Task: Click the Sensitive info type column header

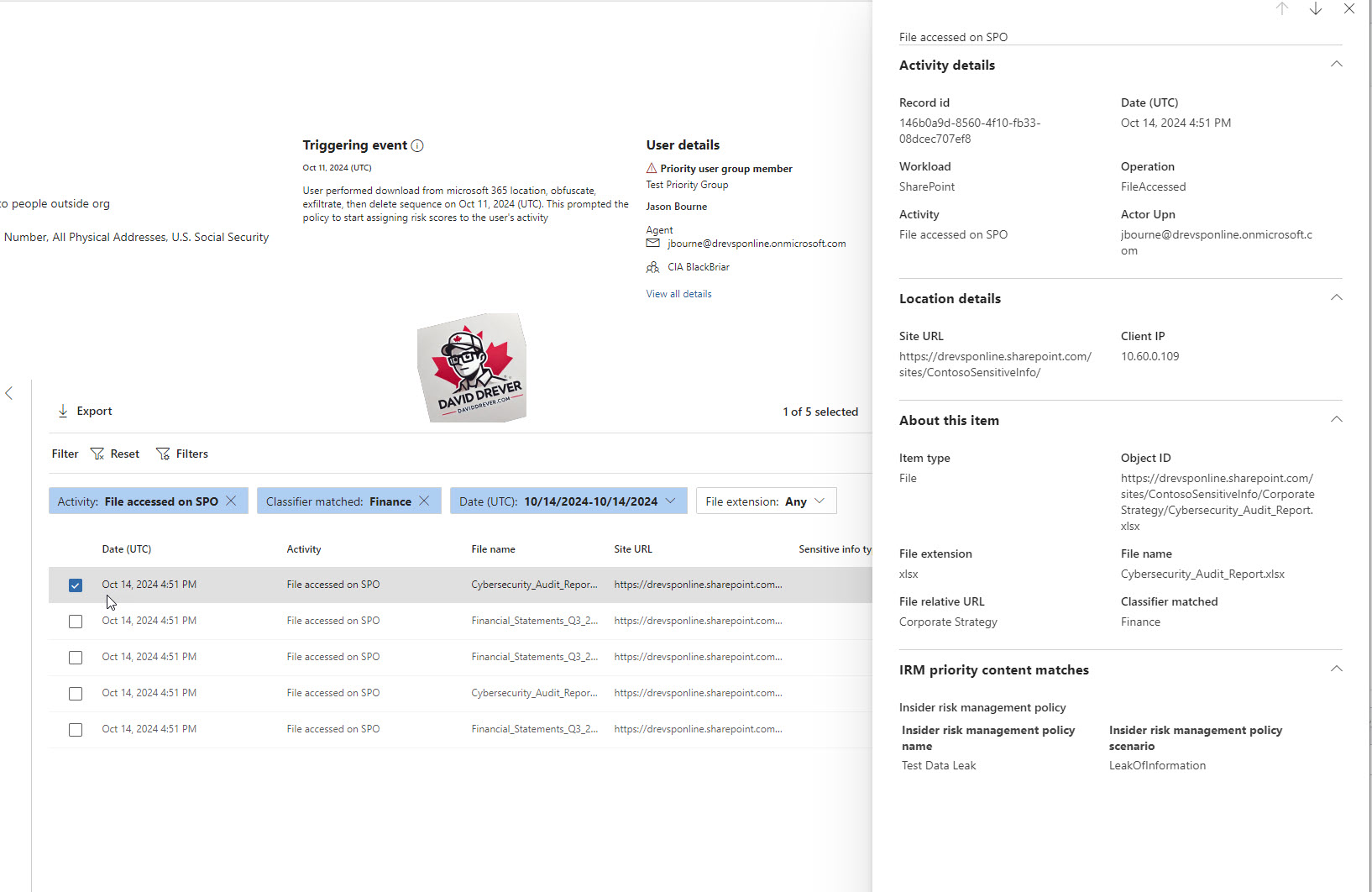Action: click(x=835, y=549)
